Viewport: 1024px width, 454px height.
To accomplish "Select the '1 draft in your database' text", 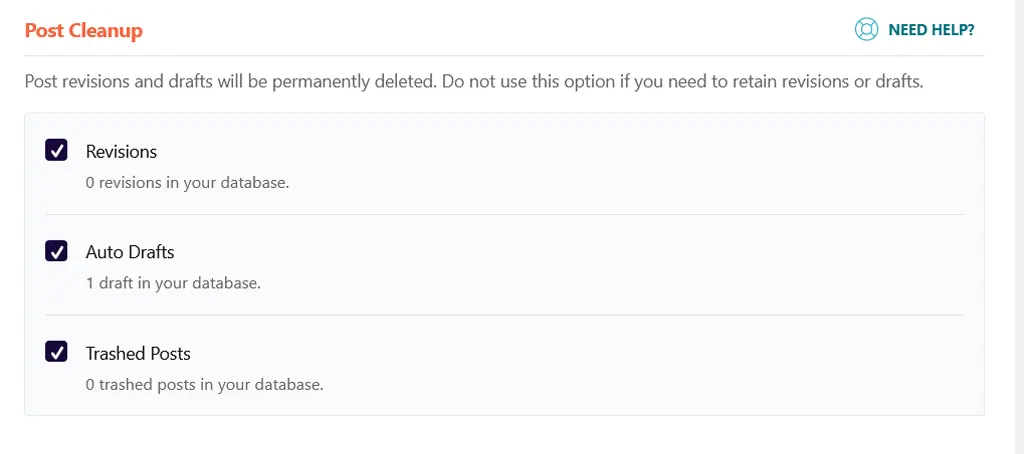I will coord(173,284).
